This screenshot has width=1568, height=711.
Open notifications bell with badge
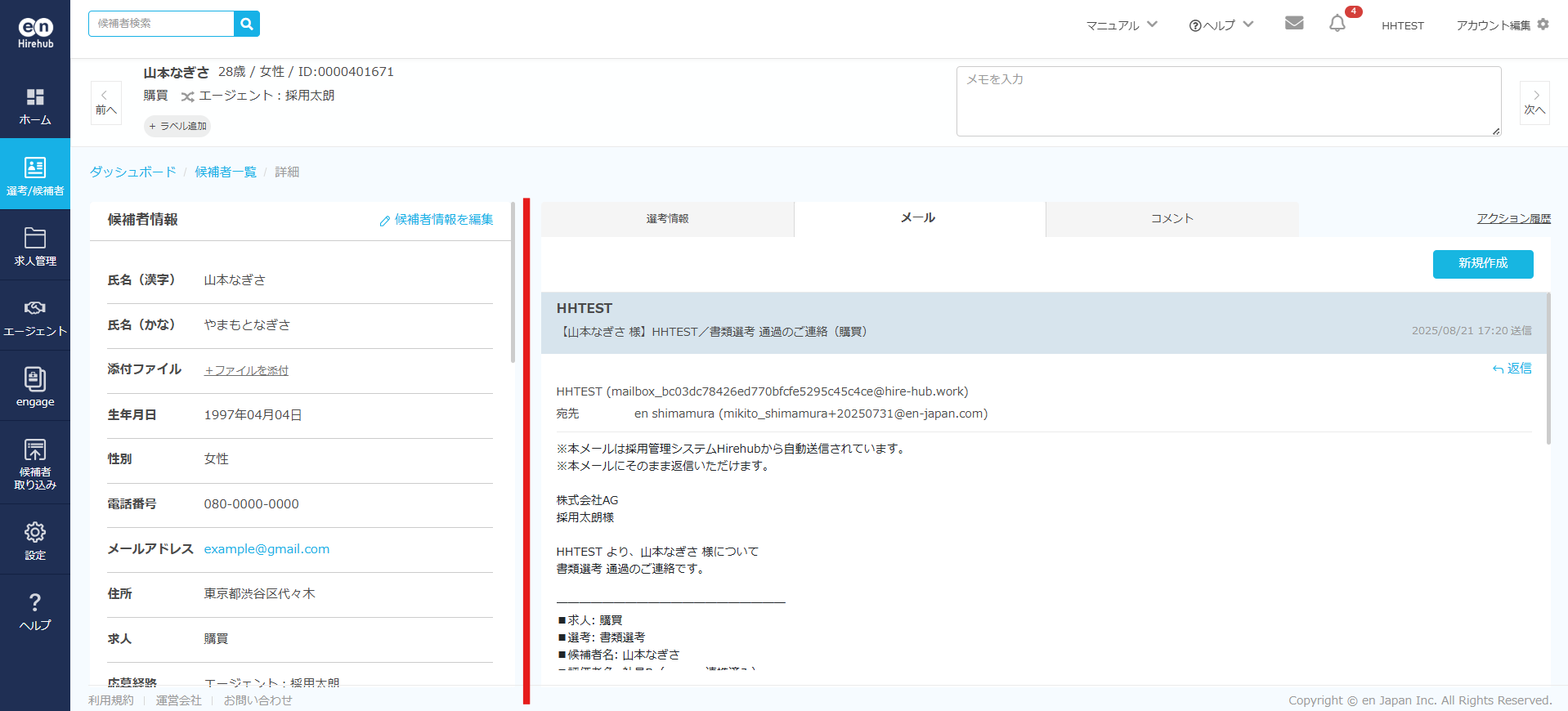point(1337,24)
